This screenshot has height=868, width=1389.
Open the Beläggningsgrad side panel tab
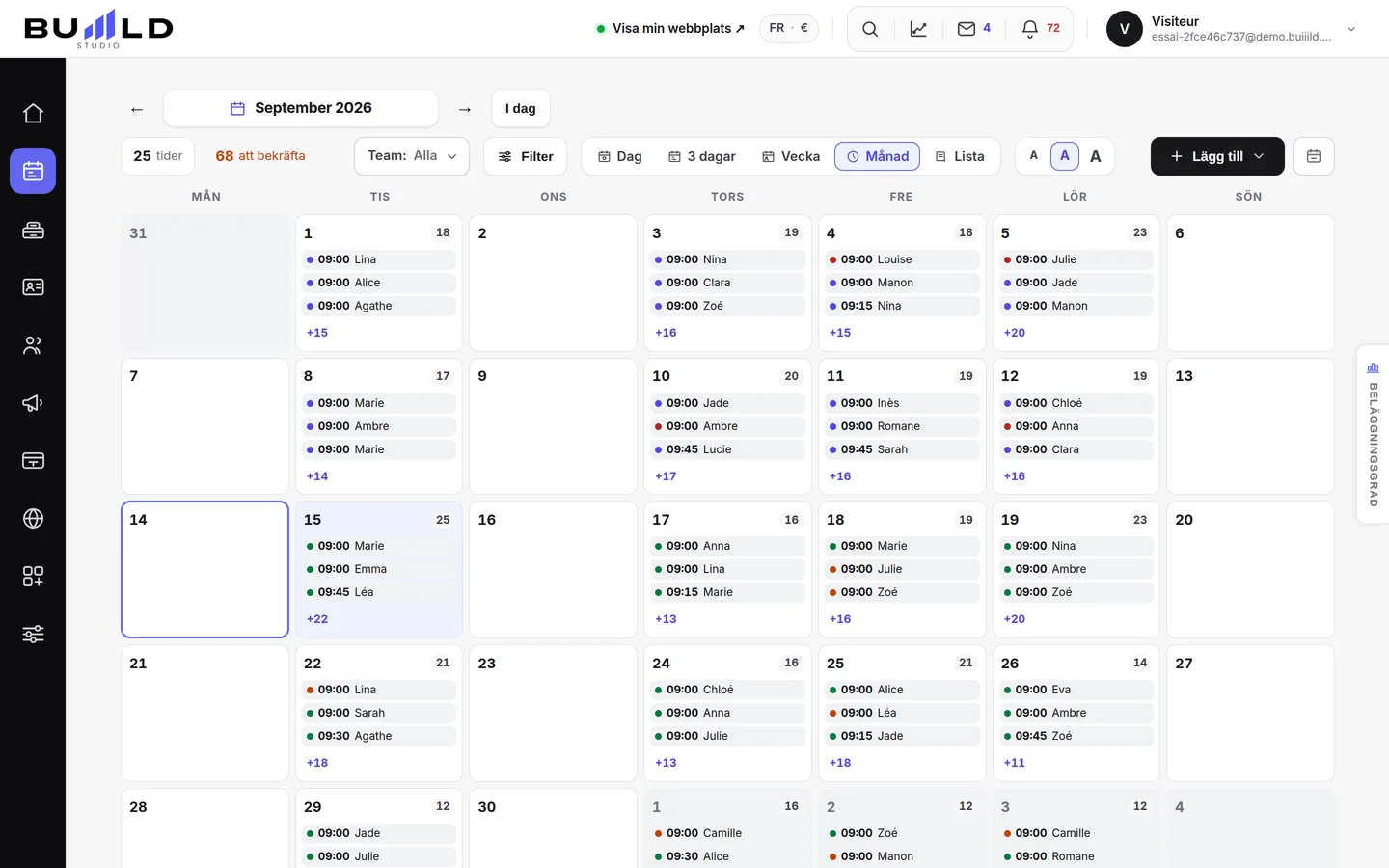(1373, 434)
